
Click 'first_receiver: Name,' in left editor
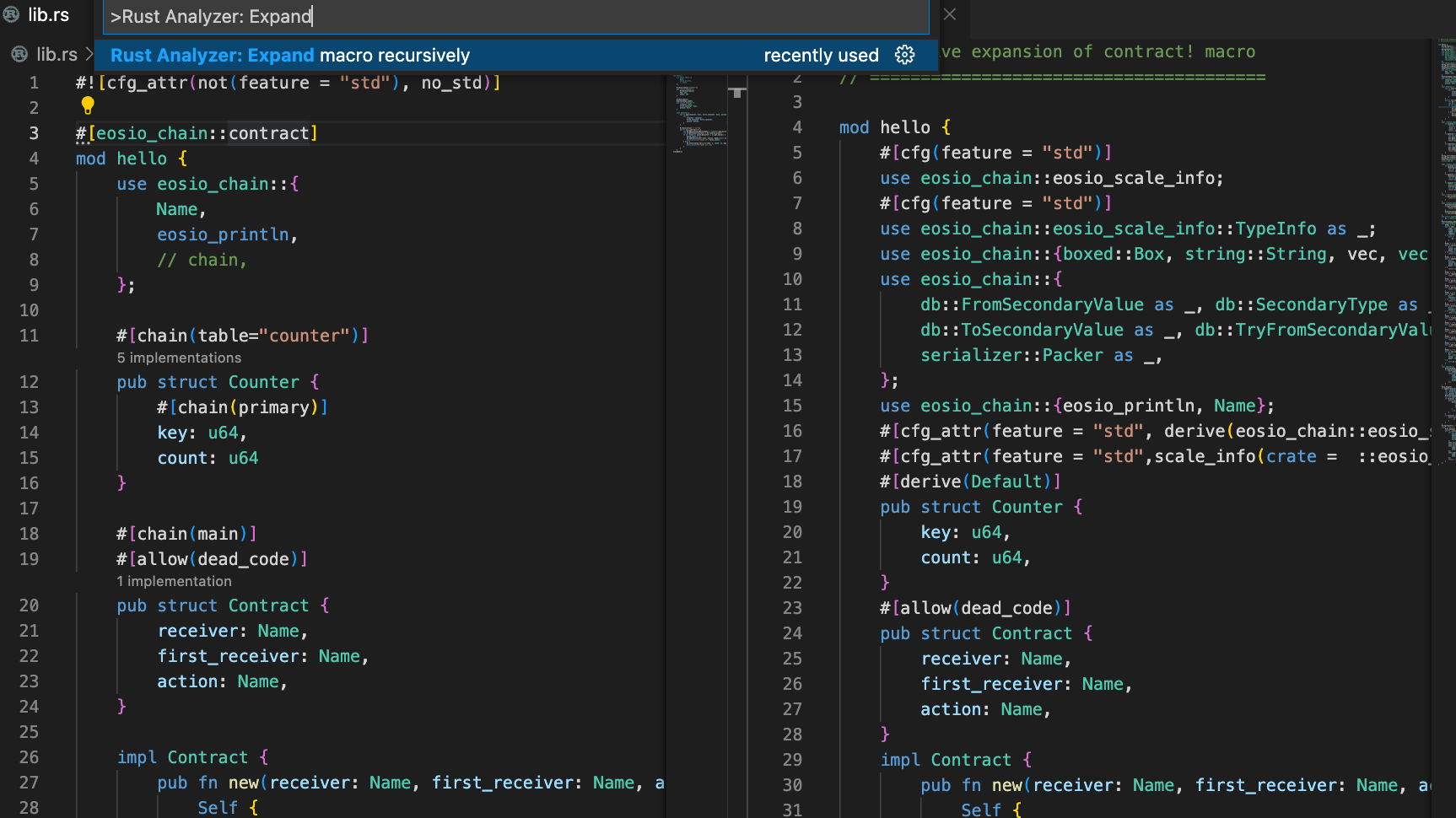263,656
